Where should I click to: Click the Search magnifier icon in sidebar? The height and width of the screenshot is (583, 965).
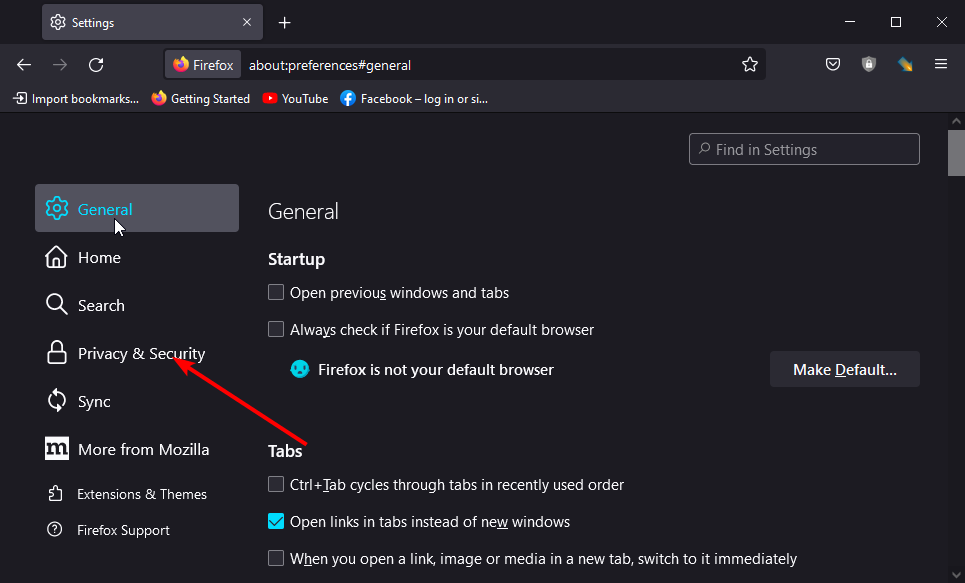(x=57, y=305)
